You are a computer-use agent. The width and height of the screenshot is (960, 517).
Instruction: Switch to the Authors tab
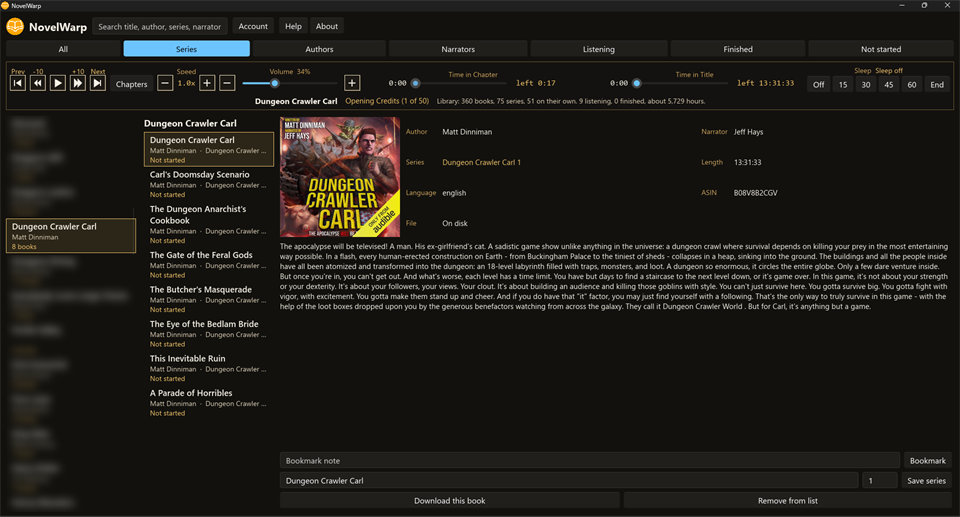coord(320,49)
